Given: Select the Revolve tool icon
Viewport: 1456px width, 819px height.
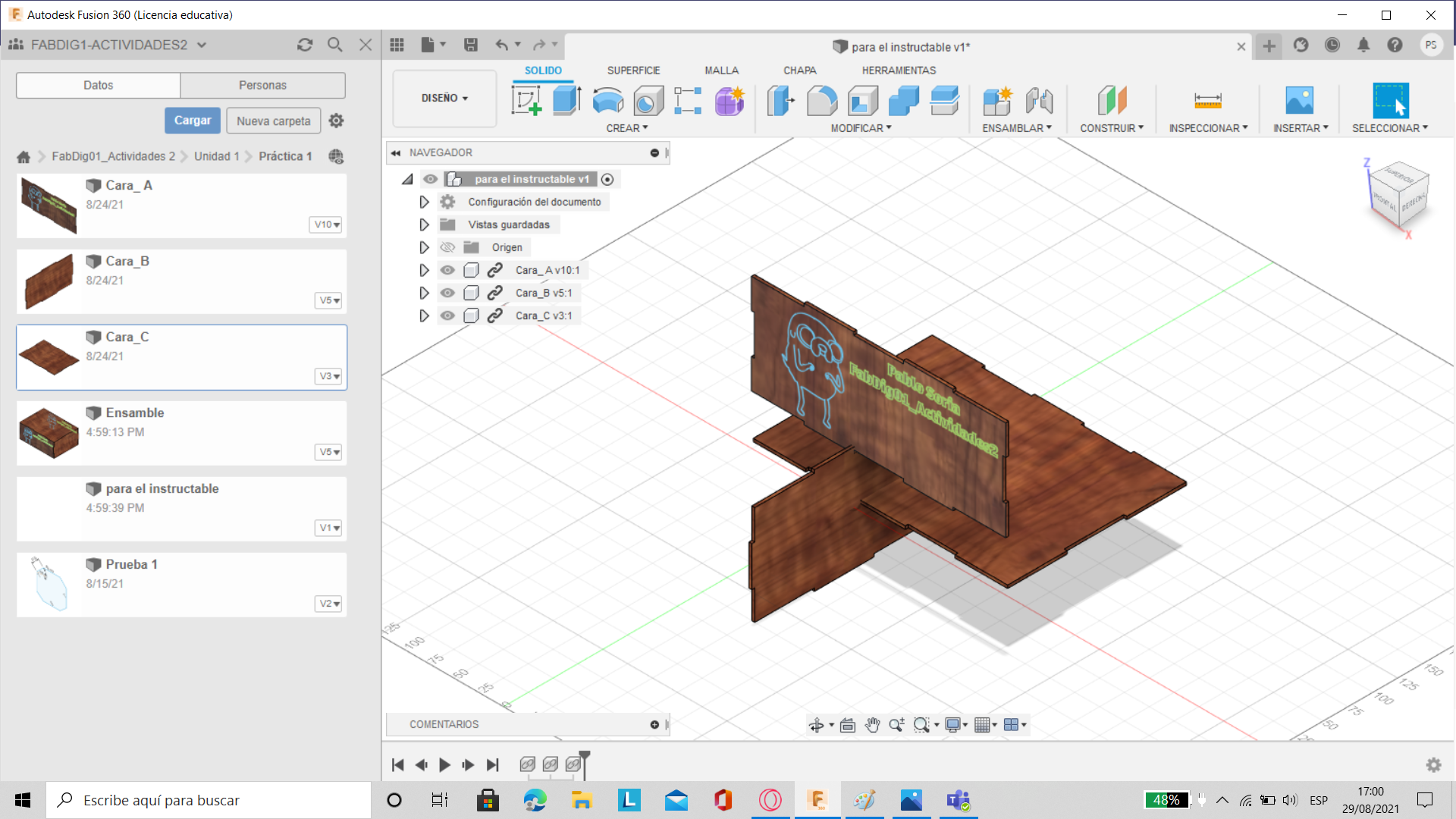Looking at the screenshot, I should (607, 100).
